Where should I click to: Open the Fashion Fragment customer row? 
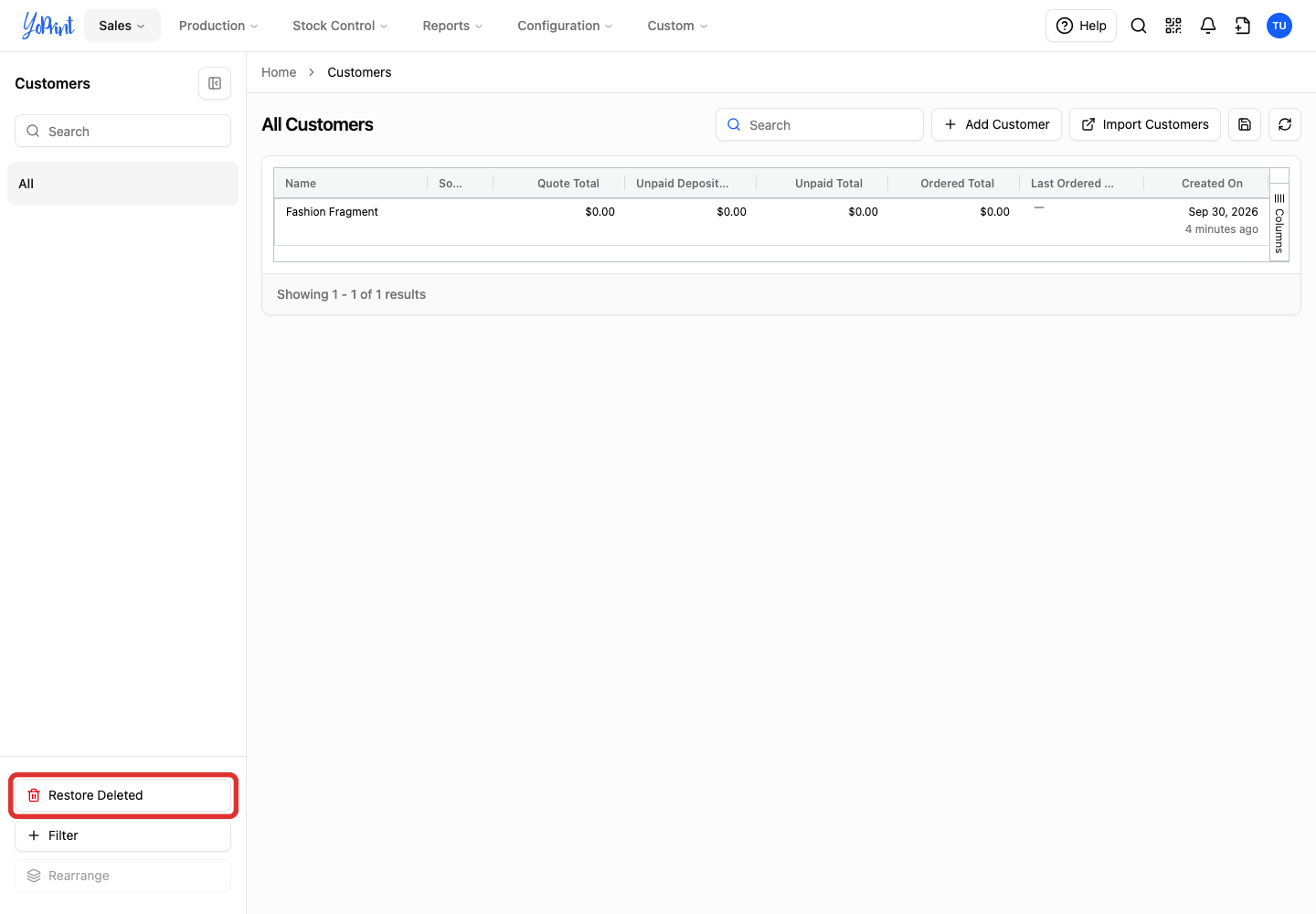pyautogui.click(x=771, y=221)
